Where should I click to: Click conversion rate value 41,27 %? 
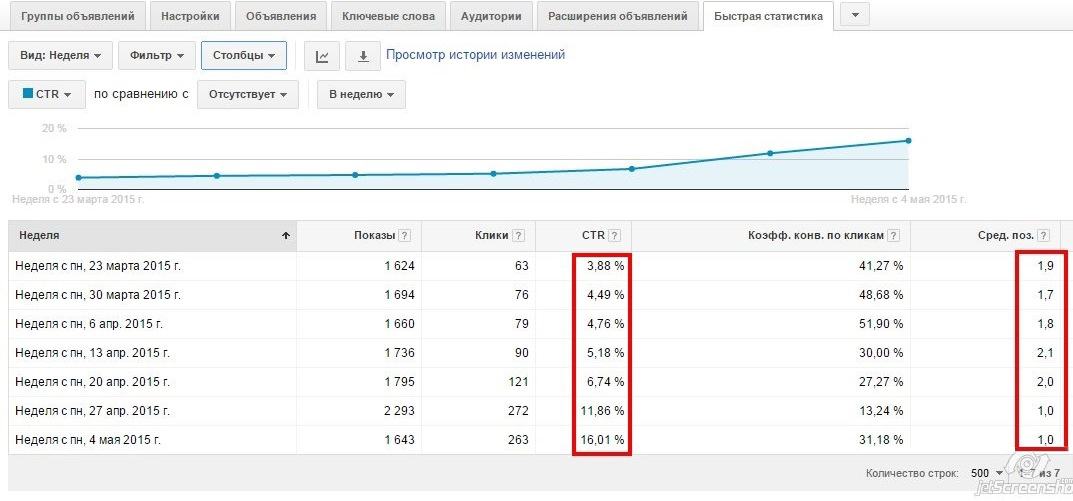coord(881,266)
